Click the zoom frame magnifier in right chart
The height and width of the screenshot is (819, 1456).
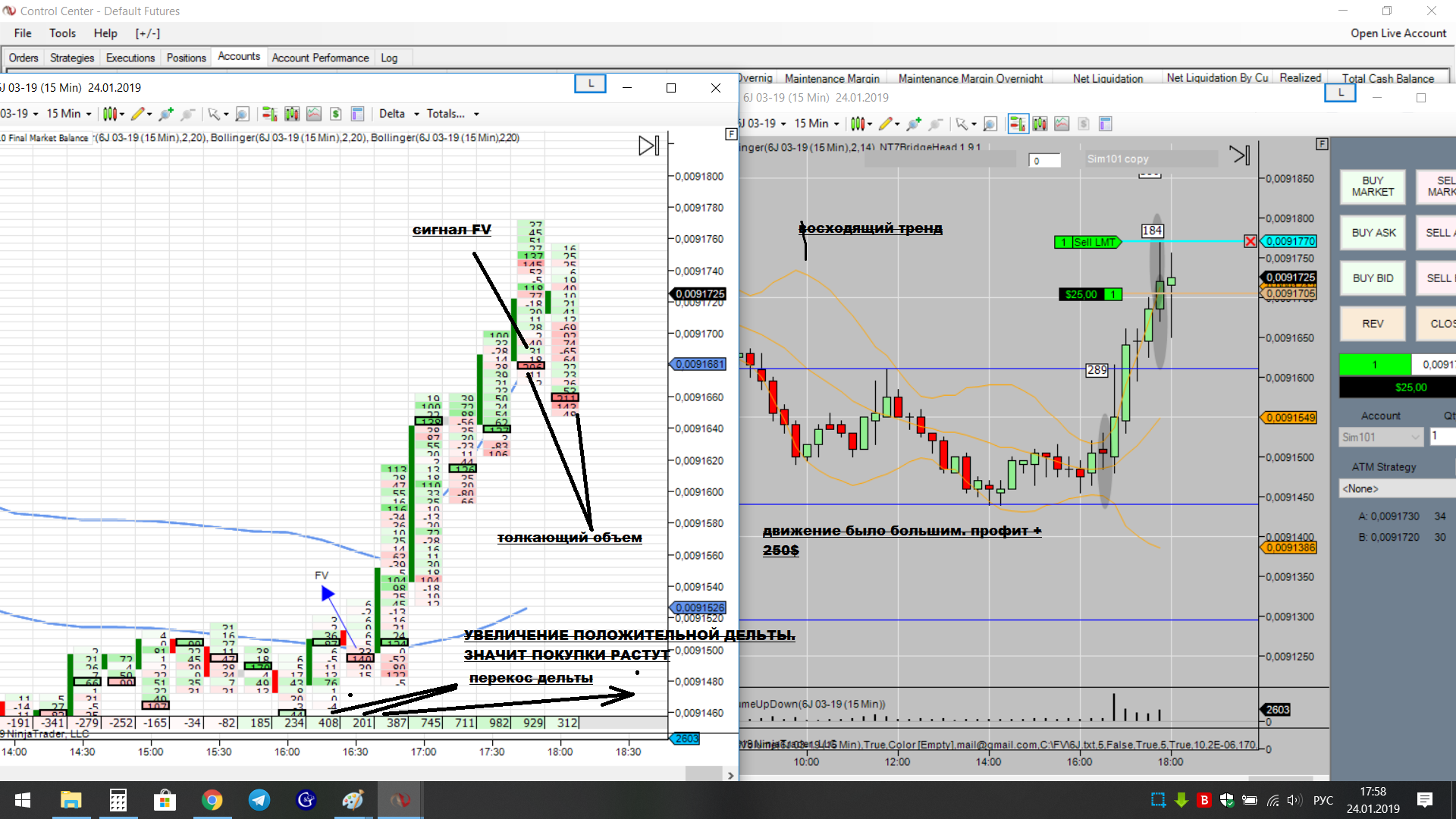[990, 124]
